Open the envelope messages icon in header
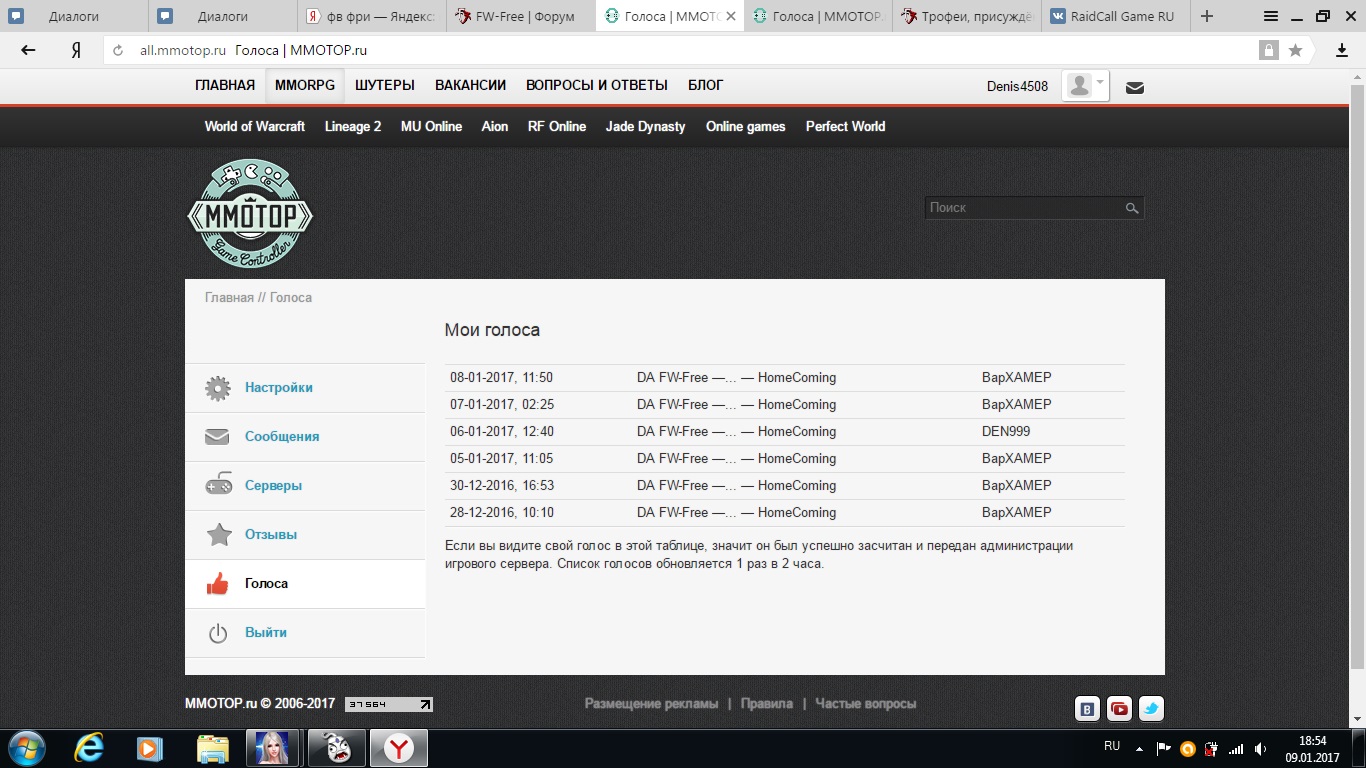 click(x=1134, y=87)
